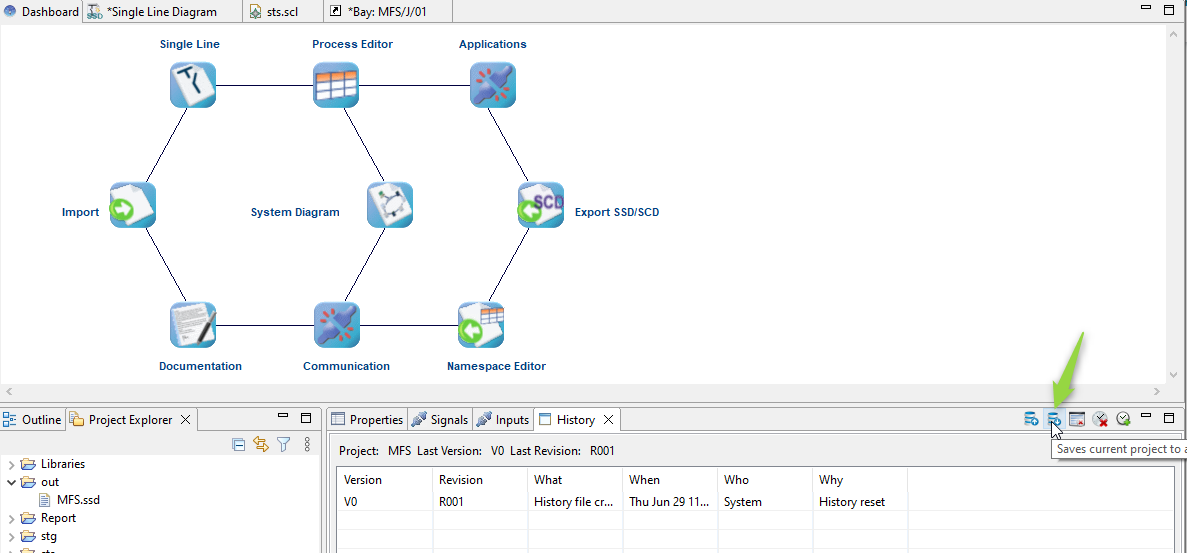Open the Namespace Editor icon
The image size is (1187, 553).
click(x=481, y=325)
